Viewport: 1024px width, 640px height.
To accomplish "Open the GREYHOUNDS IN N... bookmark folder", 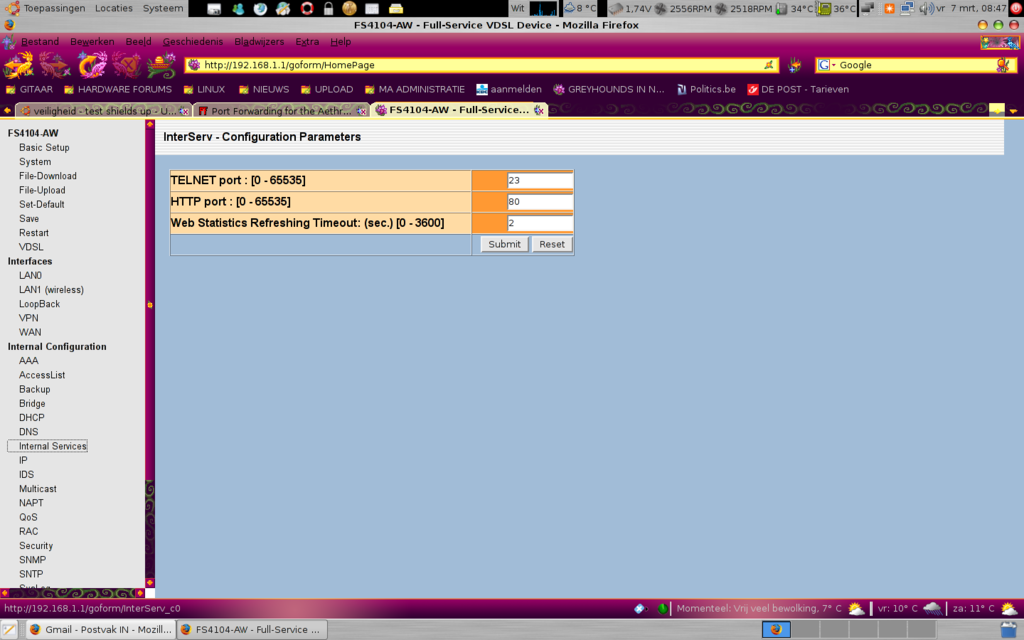I will [608, 89].
